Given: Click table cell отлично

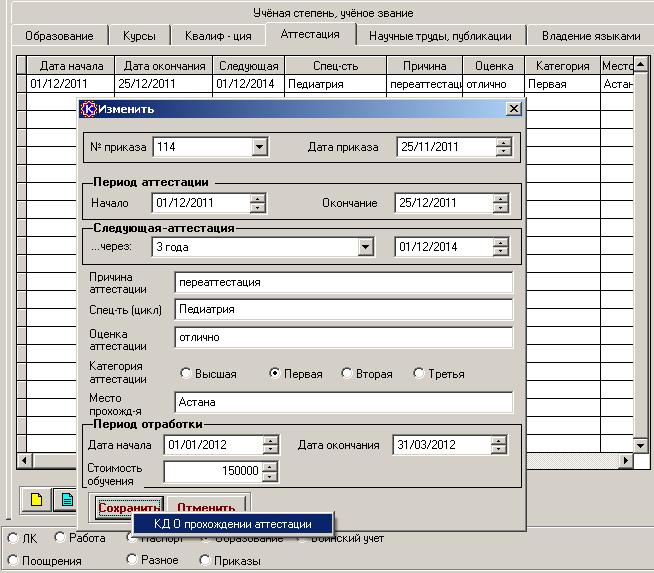Looking at the screenshot, I should pos(494,84).
